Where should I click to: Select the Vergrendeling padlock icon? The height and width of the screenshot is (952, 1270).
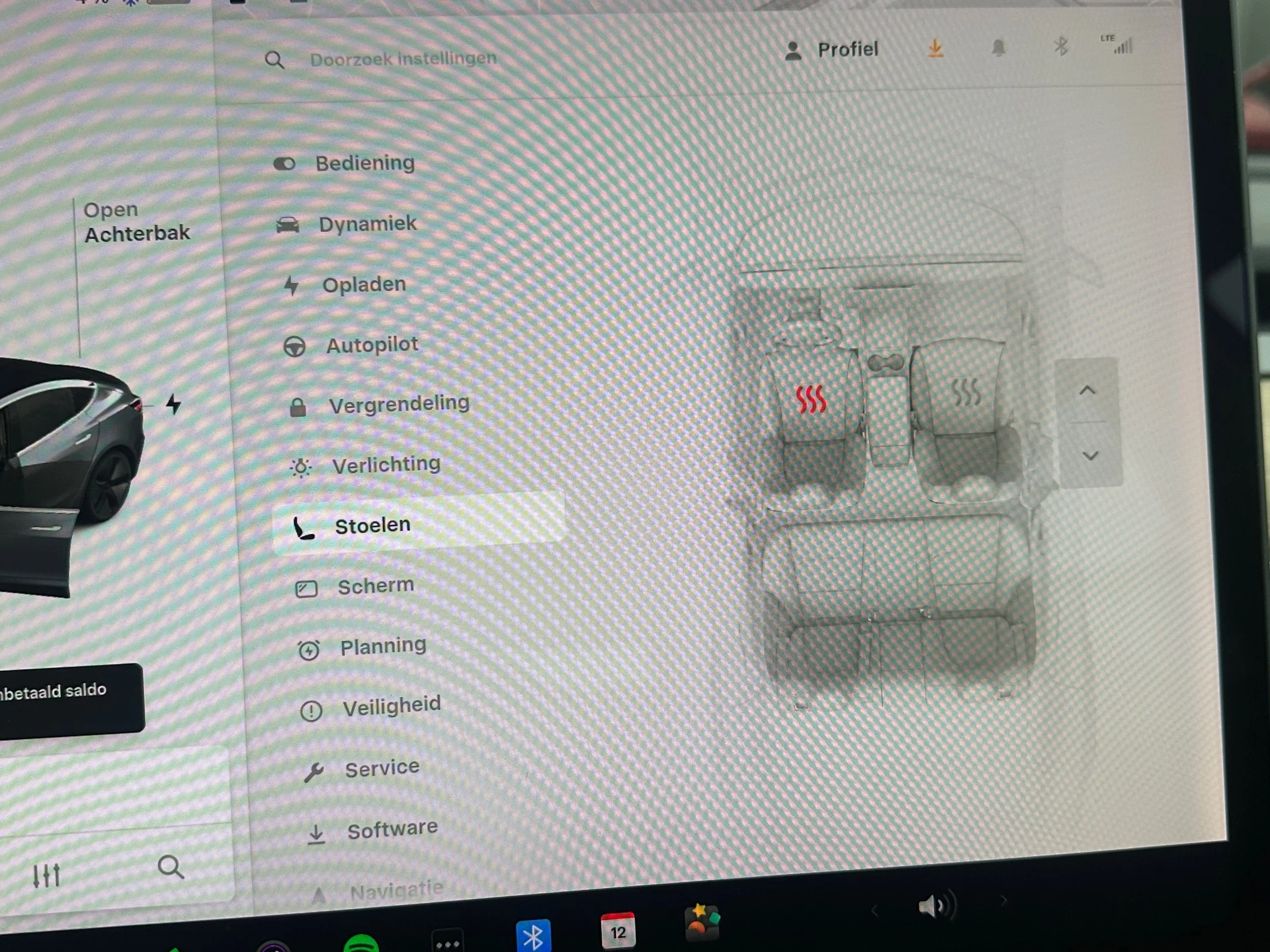[x=300, y=404]
